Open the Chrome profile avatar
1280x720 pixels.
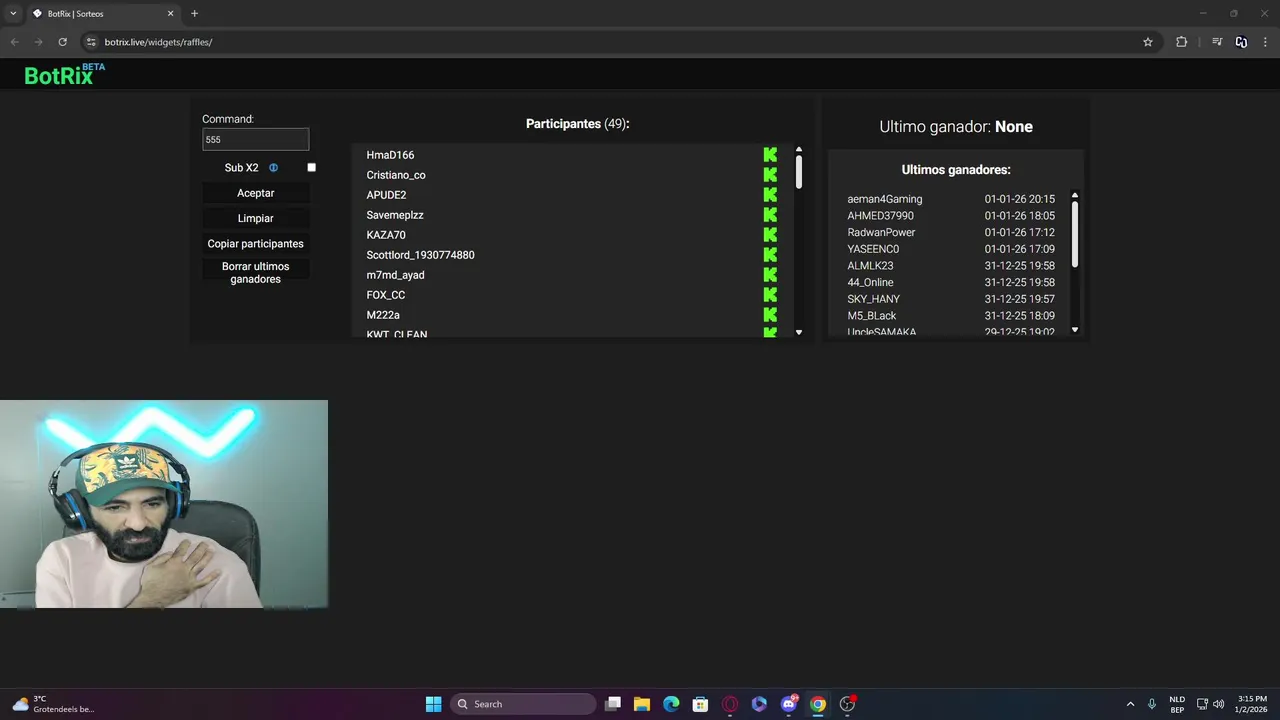coord(1241,42)
